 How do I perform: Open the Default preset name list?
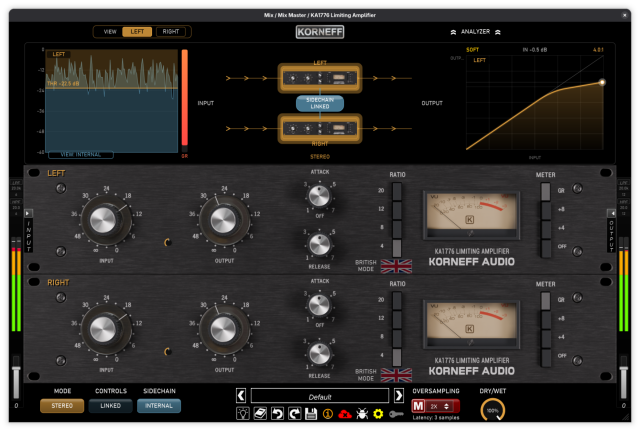point(320,395)
